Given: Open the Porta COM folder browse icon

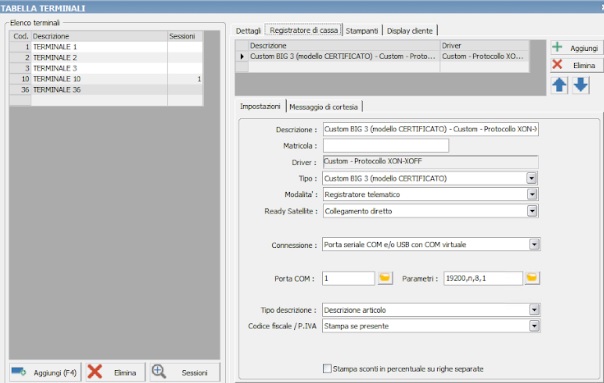Looking at the screenshot, I should pyautogui.click(x=385, y=278).
